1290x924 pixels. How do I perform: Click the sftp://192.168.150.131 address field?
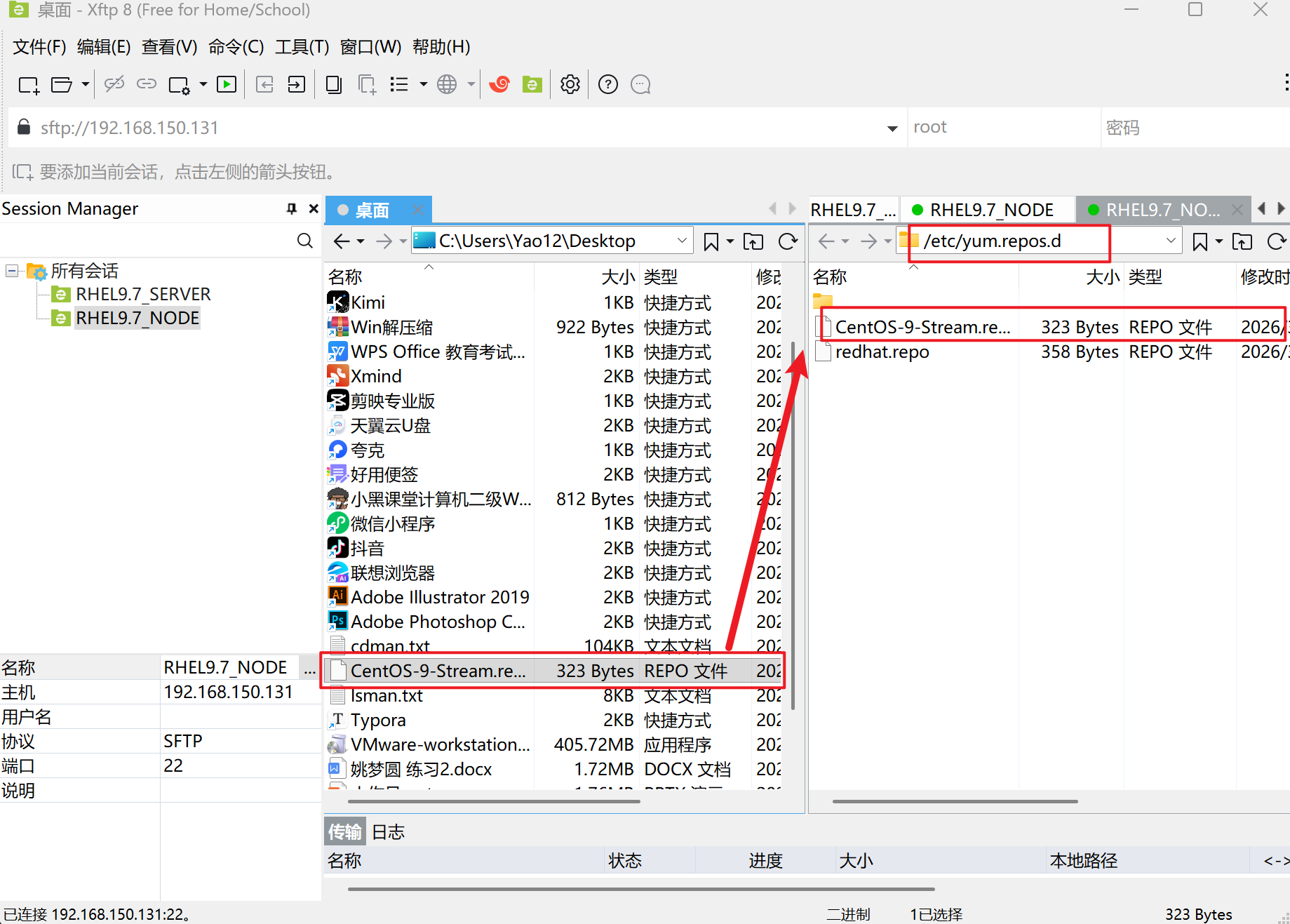[x=456, y=128]
